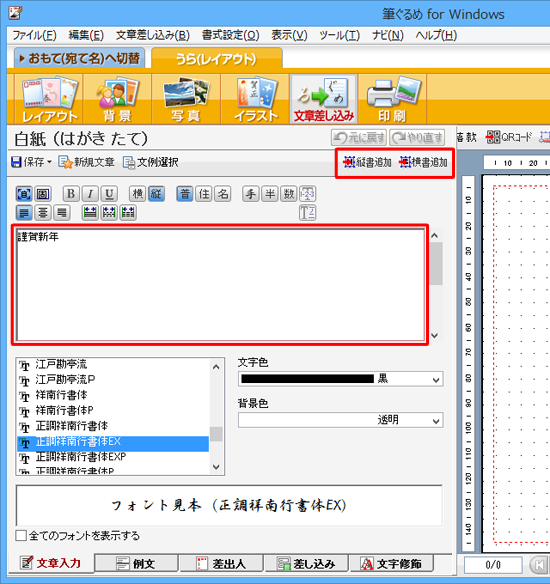Click the black 文字色 color swatch

click(308, 379)
